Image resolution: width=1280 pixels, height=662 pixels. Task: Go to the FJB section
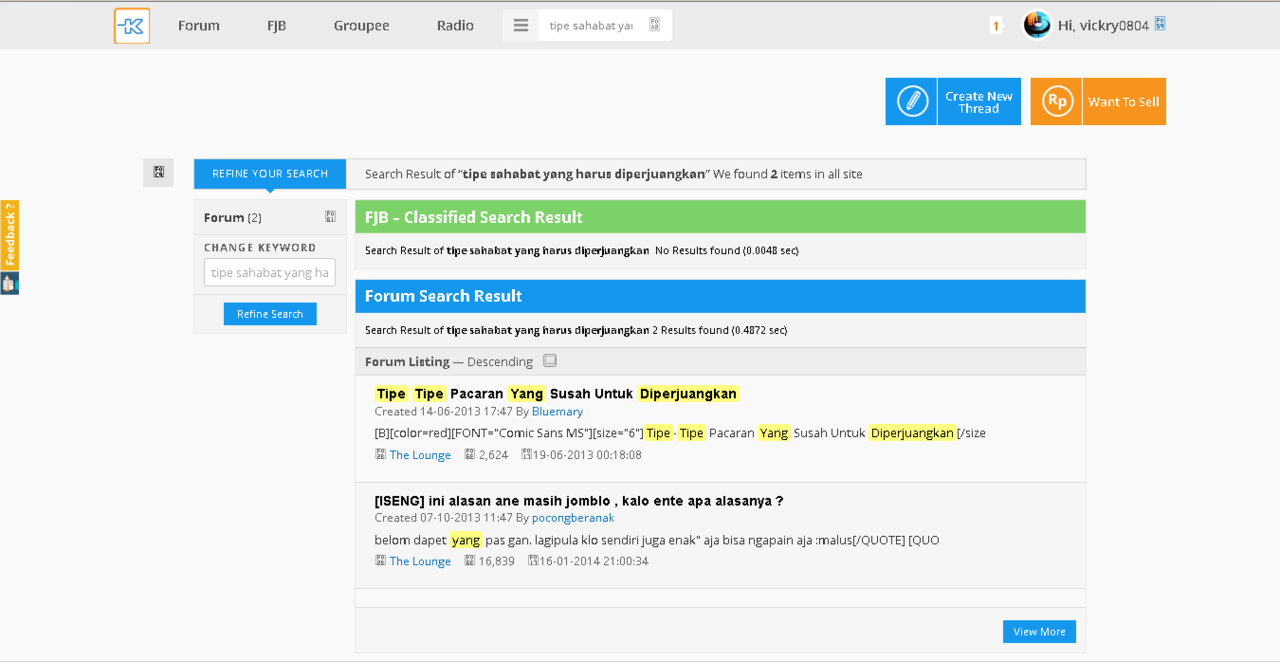coord(277,25)
